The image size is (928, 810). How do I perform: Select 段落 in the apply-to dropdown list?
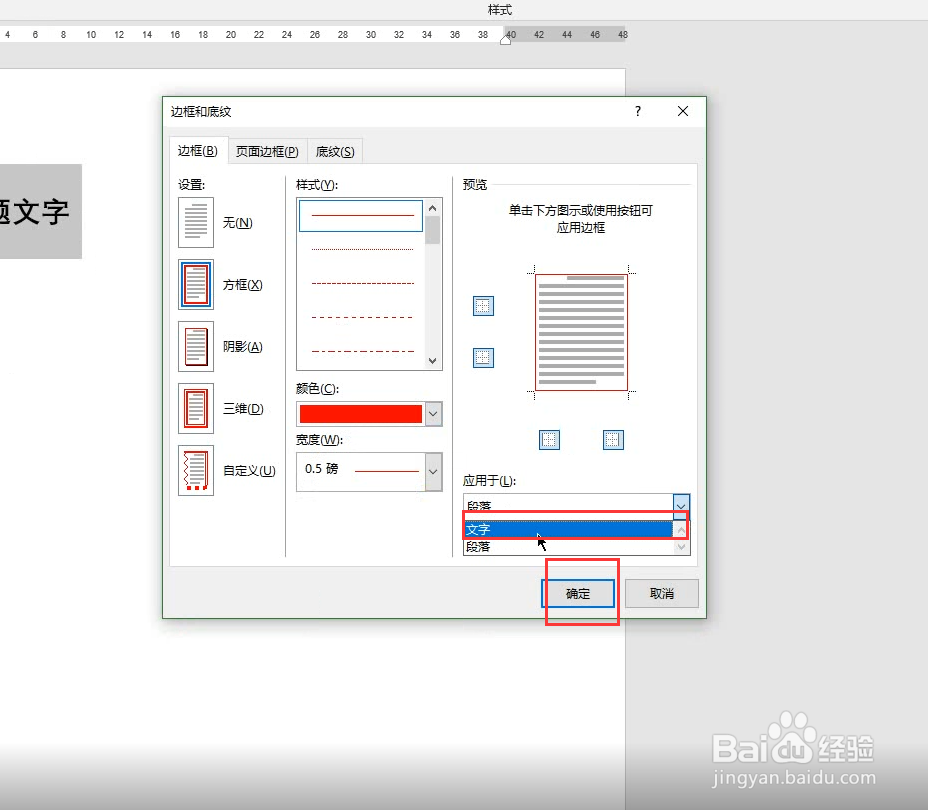coord(568,547)
